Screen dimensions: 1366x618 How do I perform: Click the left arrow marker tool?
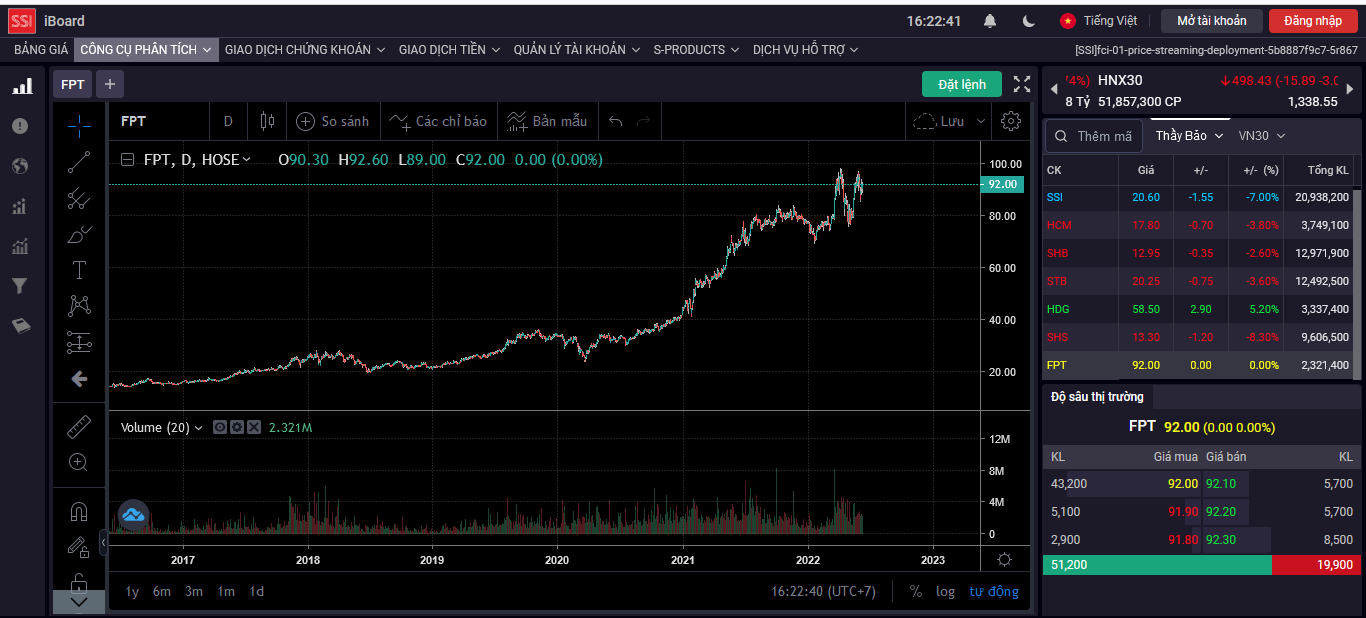click(x=79, y=378)
